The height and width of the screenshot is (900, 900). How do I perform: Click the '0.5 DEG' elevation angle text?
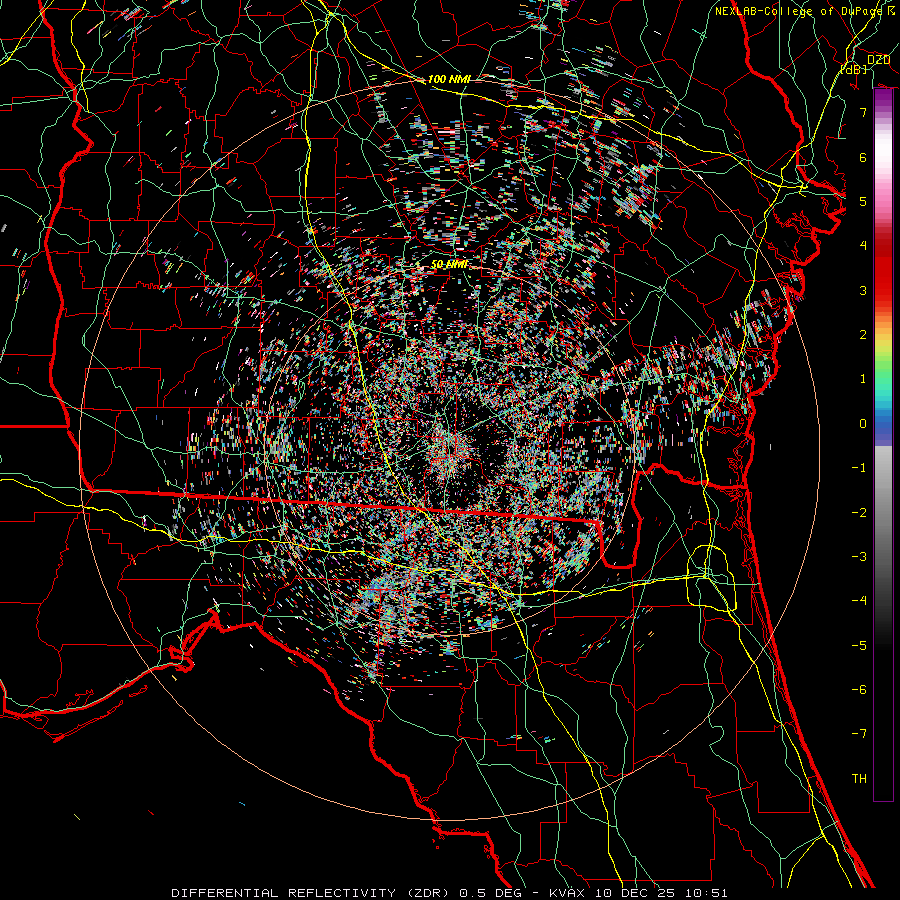pos(490,893)
